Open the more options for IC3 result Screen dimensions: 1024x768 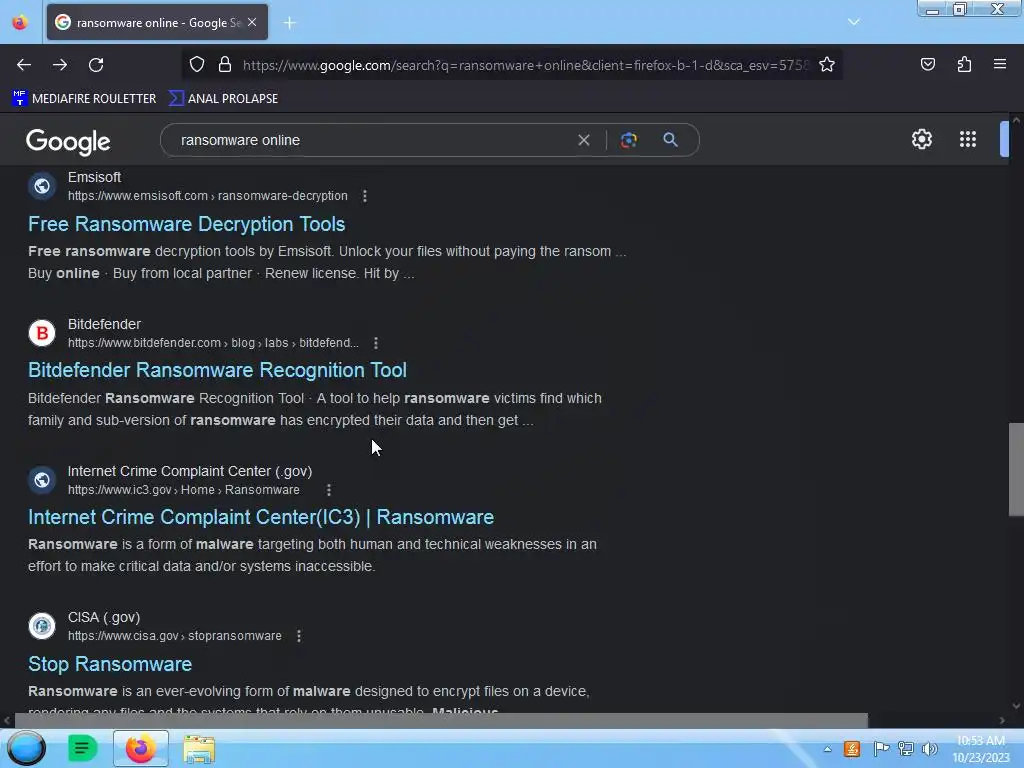click(x=328, y=490)
